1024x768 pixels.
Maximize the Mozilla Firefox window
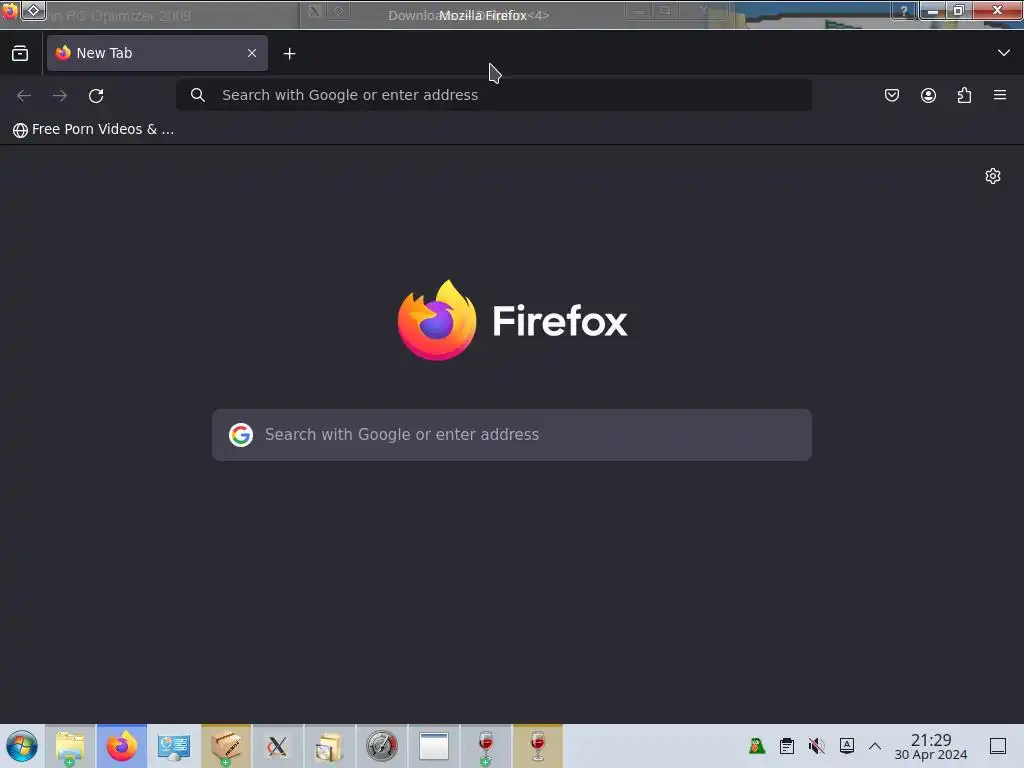tap(959, 10)
